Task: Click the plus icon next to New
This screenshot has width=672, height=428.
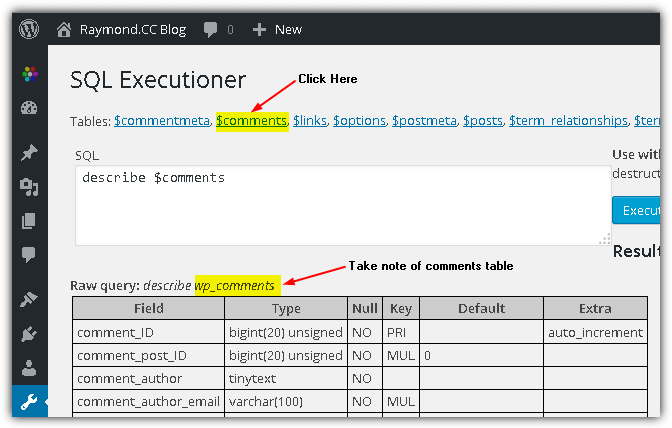Action: [x=259, y=30]
